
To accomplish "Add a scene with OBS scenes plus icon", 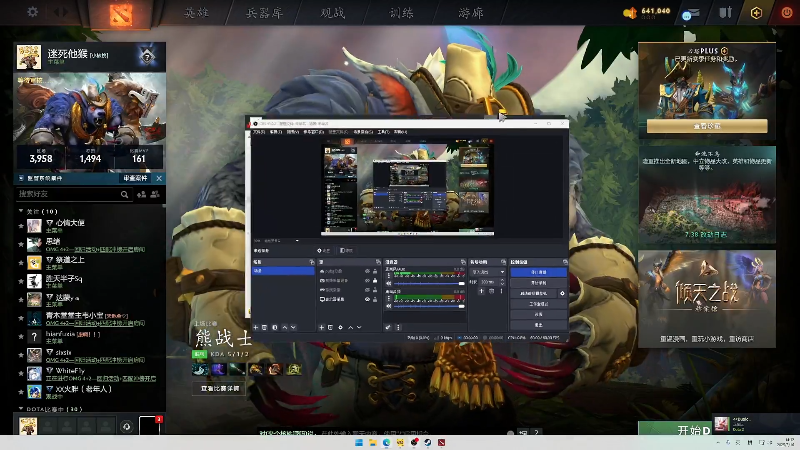I will click(x=256, y=327).
